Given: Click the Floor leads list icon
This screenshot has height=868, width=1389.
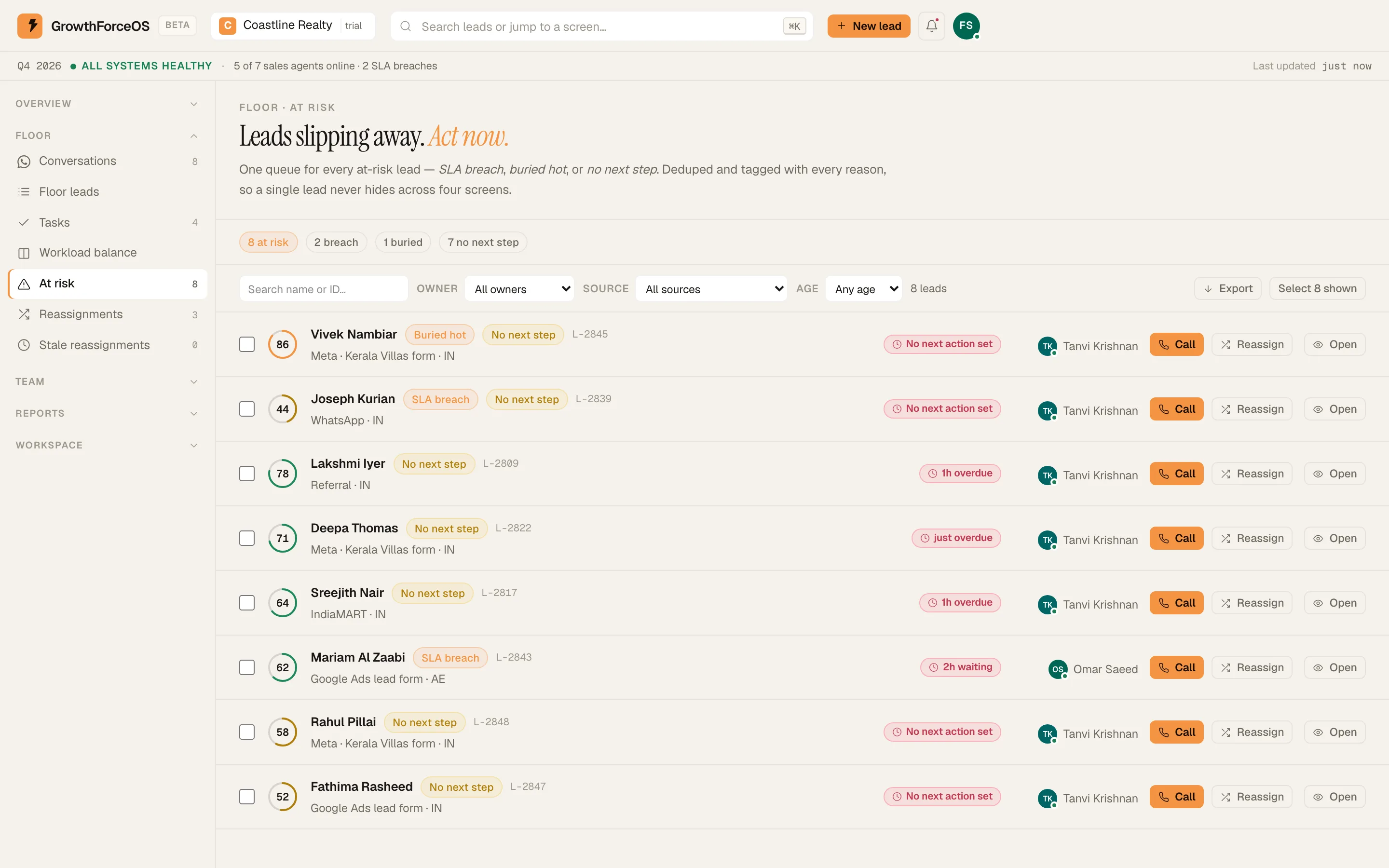Looking at the screenshot, I should coord(24,192).
